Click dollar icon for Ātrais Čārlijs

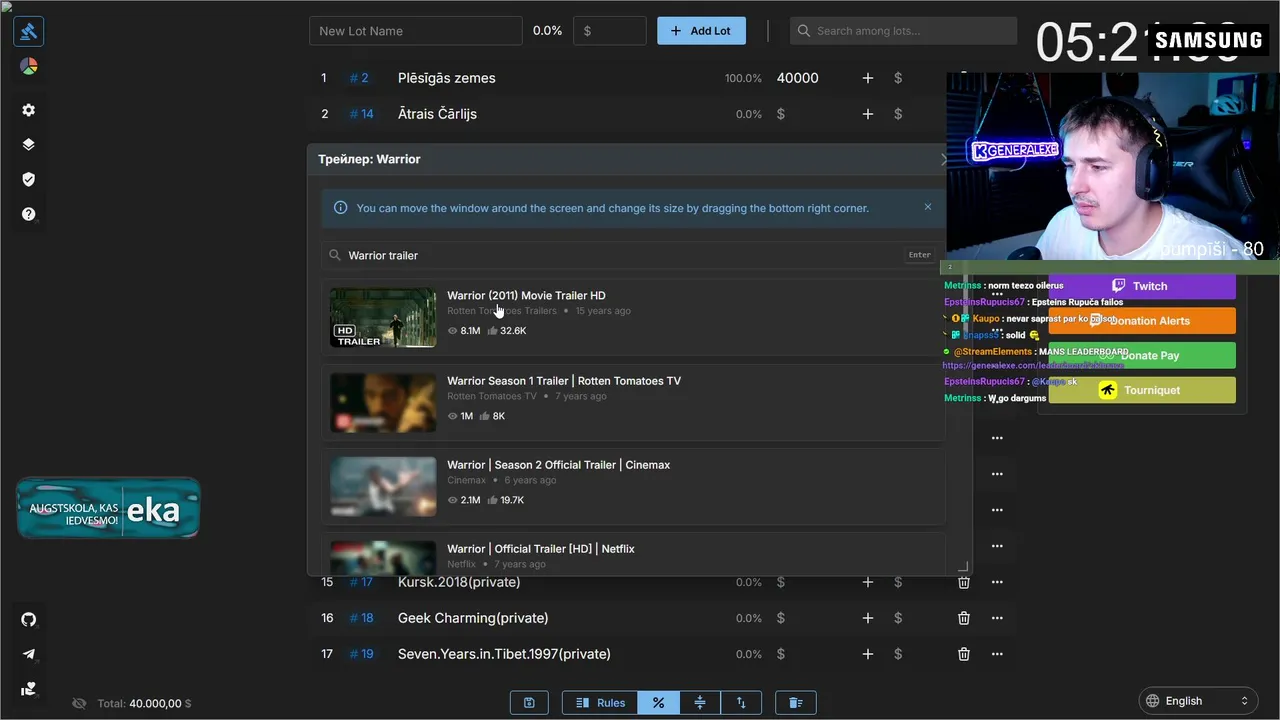(898, 114)
